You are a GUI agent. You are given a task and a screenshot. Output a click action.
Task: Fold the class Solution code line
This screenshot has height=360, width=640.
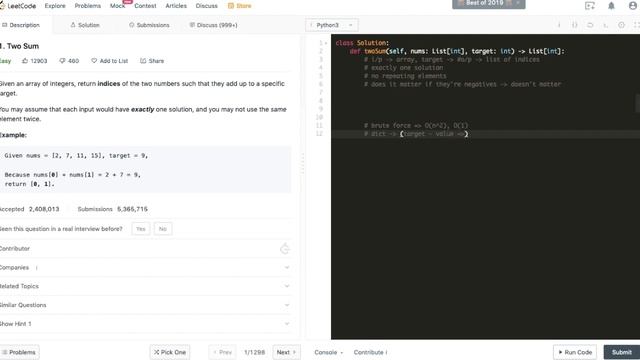326,43
